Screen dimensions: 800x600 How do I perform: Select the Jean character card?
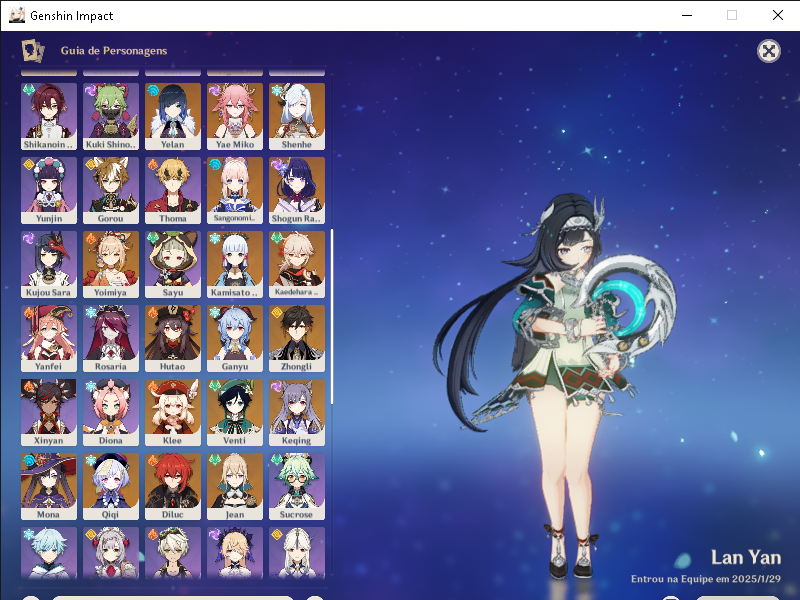tap(235, 486)
